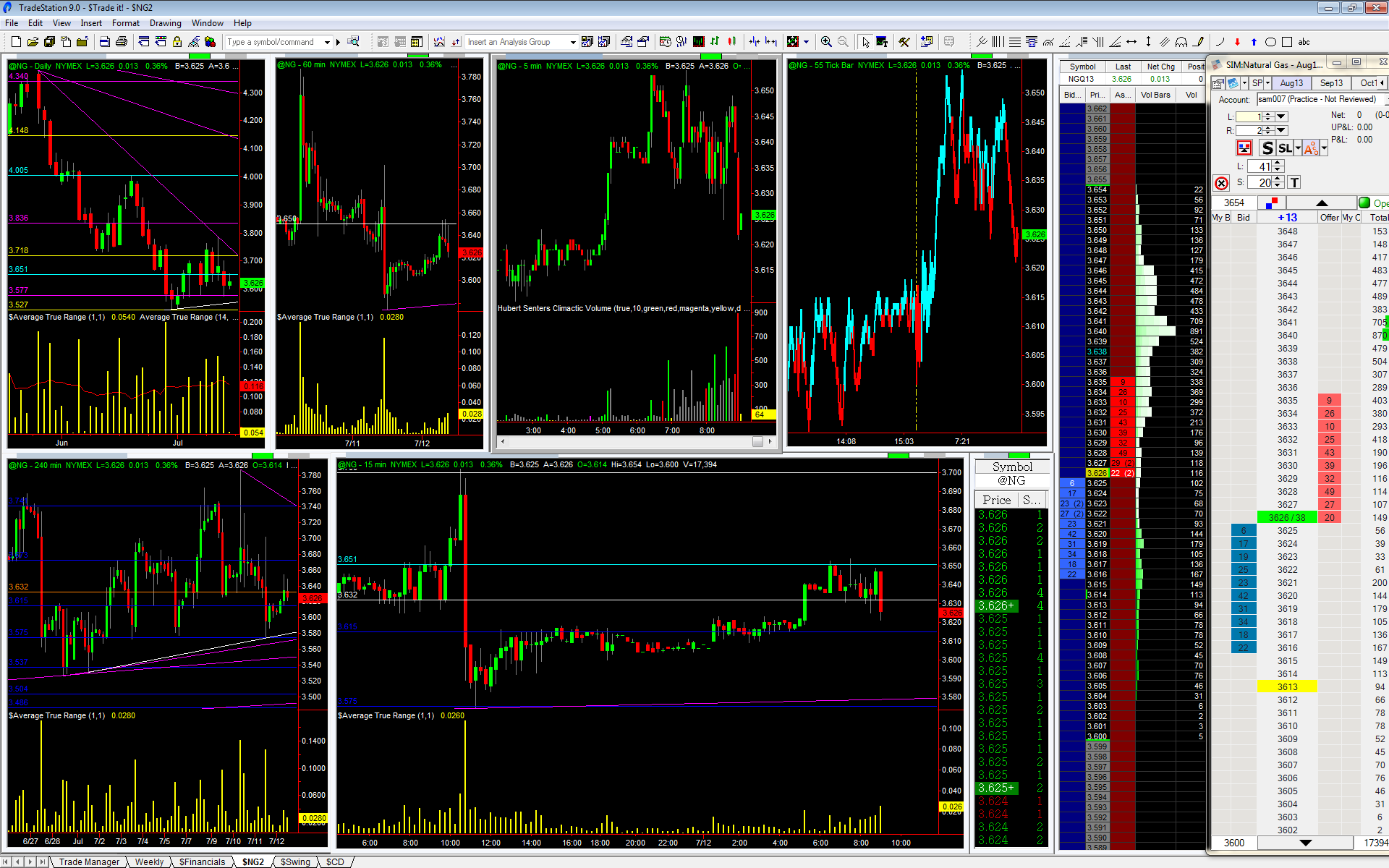The width and height of the screenshot is (1389, 868).
Task: Switch to the Trade Manager workspace tab
Action: [x=89, y=861]
